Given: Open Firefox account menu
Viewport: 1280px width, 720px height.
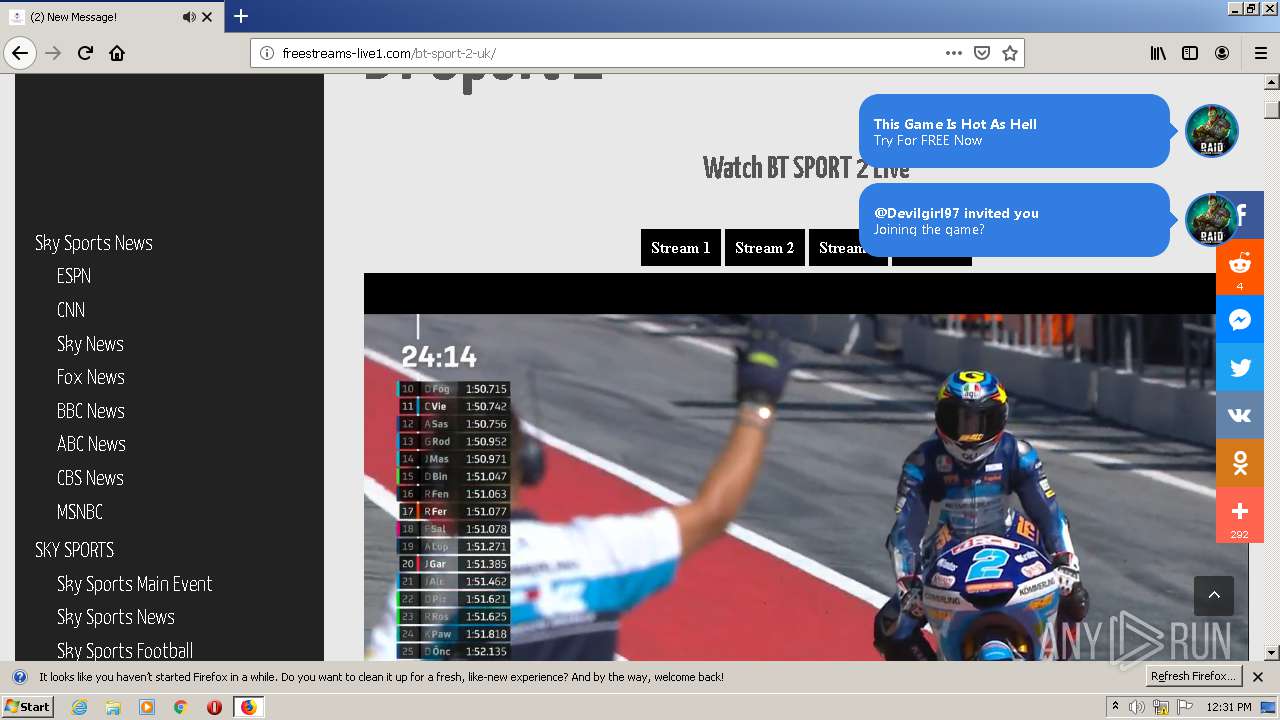Looking at the screenshot, I should coord(1222,53).
